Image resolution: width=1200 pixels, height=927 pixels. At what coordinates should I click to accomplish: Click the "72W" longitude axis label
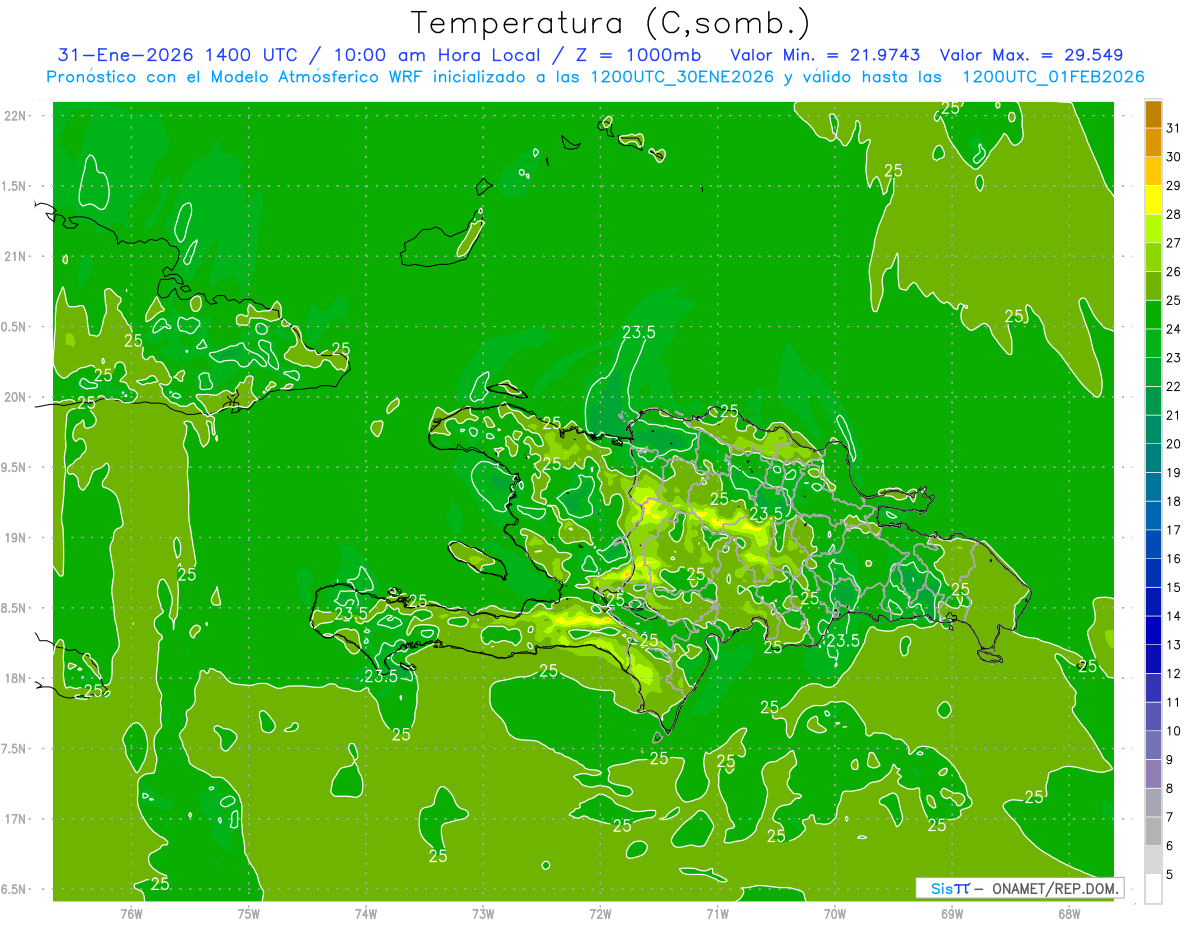(600, 914)
